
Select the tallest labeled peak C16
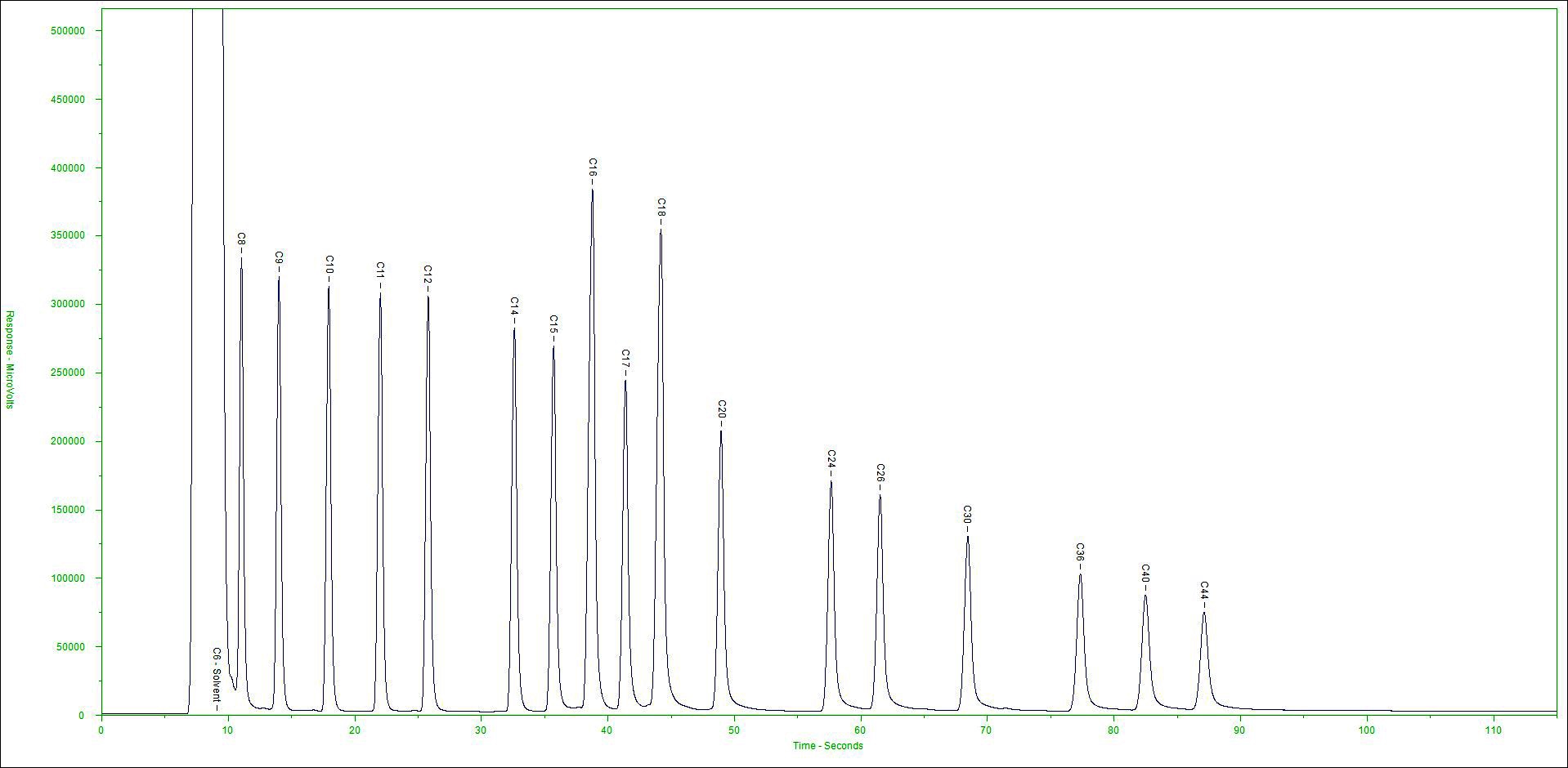593,168
